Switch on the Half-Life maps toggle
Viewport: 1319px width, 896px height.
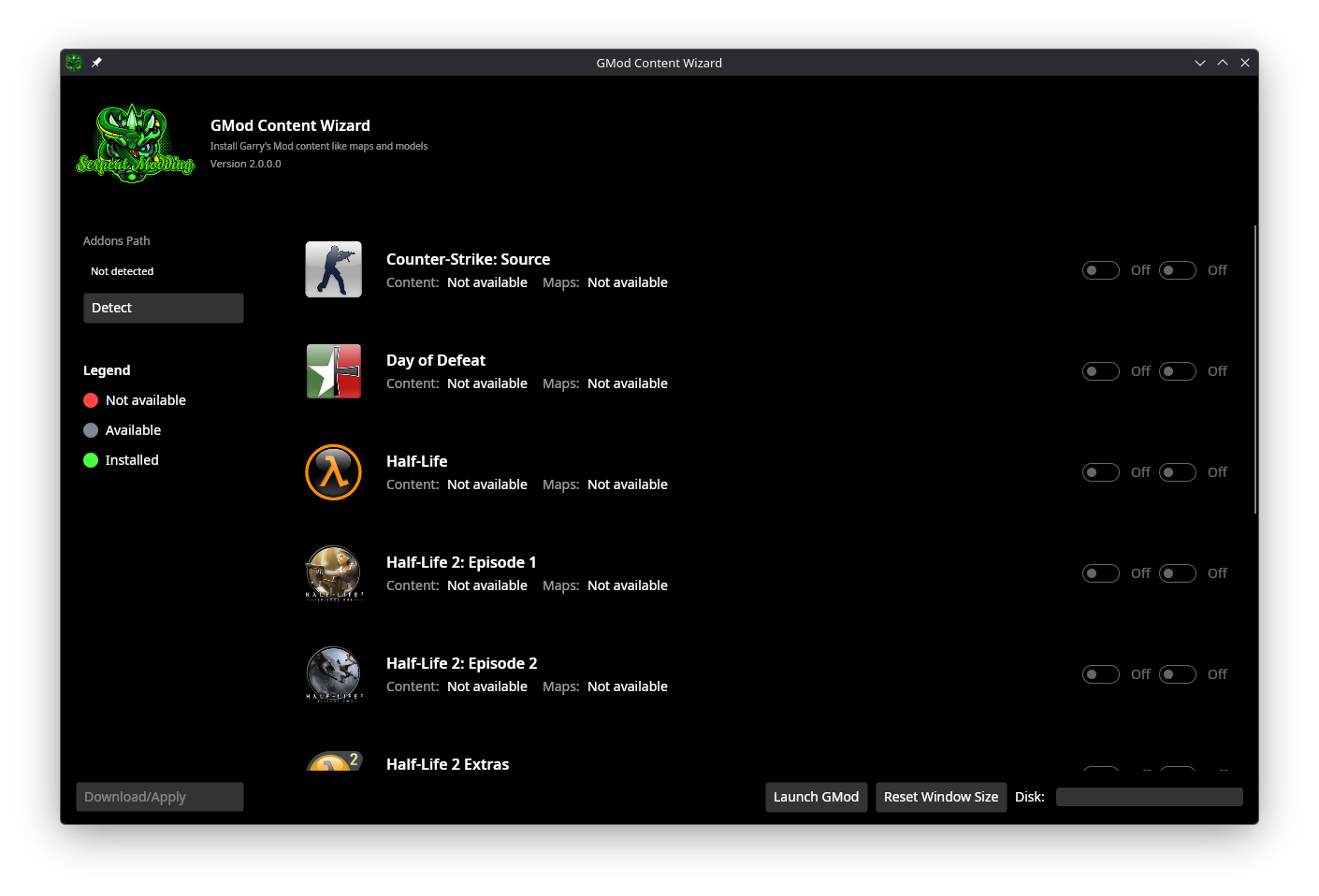(1178, 472)
